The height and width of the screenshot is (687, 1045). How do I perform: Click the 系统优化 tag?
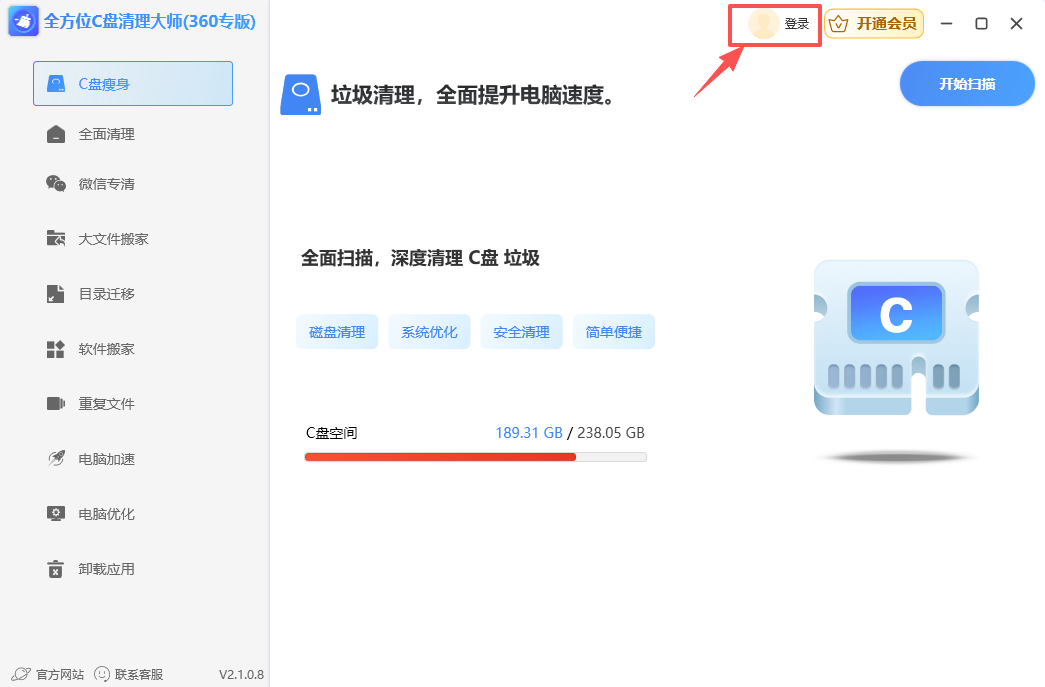(429, 332)
